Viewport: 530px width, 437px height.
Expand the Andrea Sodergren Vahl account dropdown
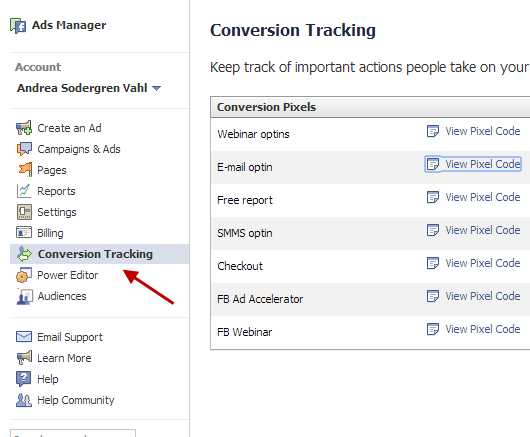[156, 88]
